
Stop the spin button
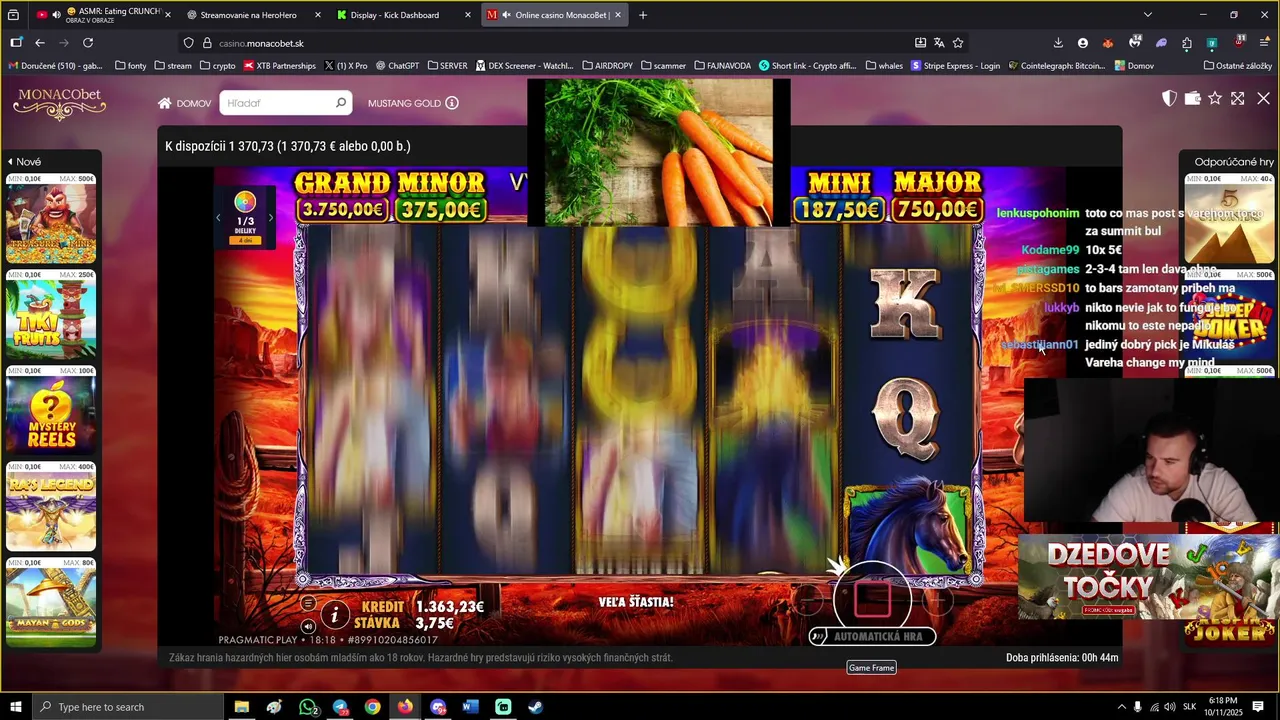(872, 599)
